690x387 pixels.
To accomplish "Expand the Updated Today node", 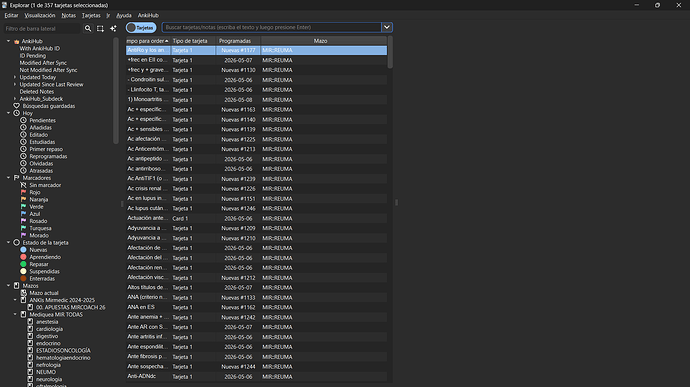I will point(15,77).
